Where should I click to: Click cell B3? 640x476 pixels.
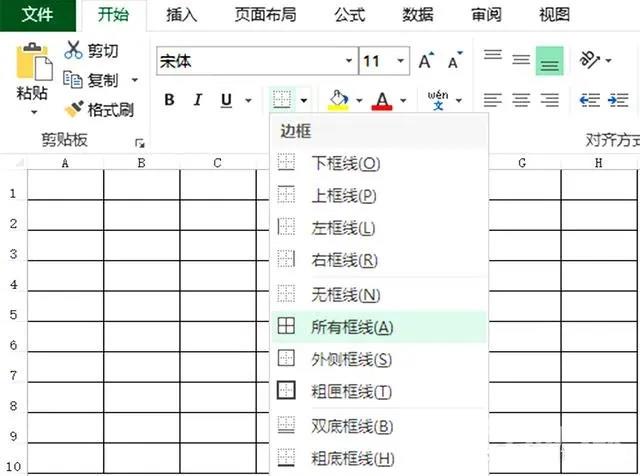point(141,246)
